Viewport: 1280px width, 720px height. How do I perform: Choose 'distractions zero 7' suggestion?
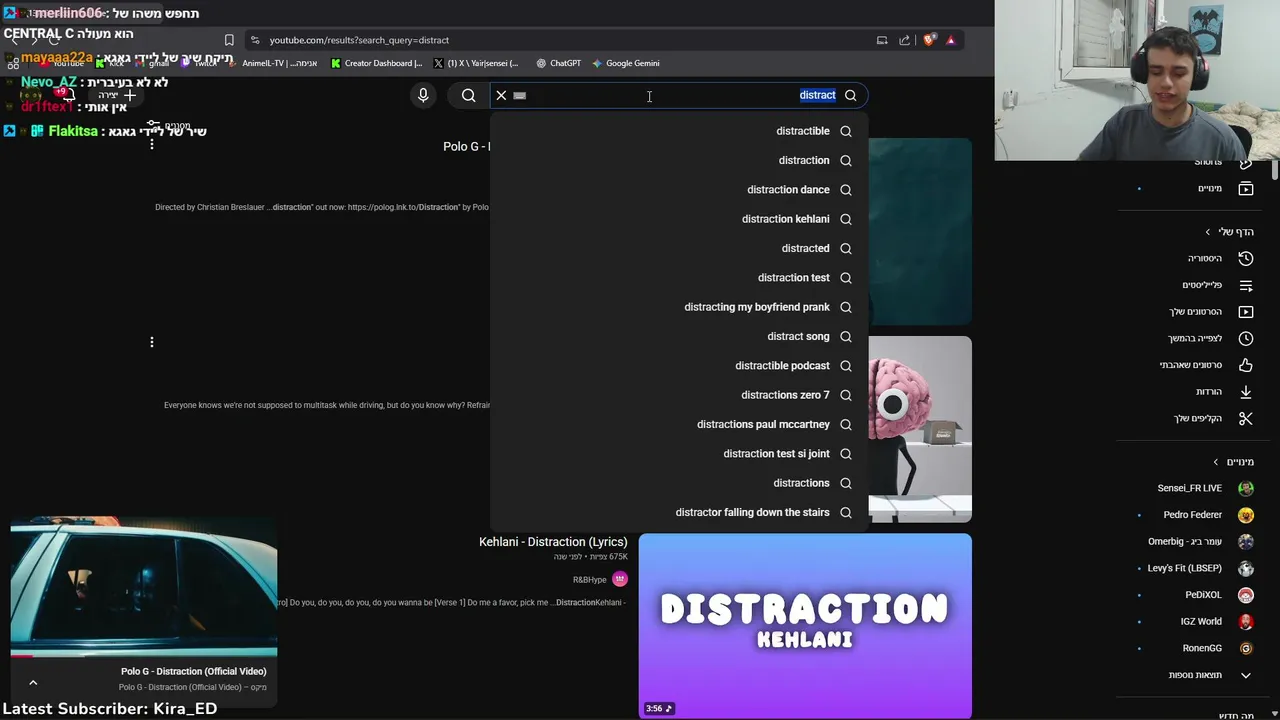coord(679,395)
